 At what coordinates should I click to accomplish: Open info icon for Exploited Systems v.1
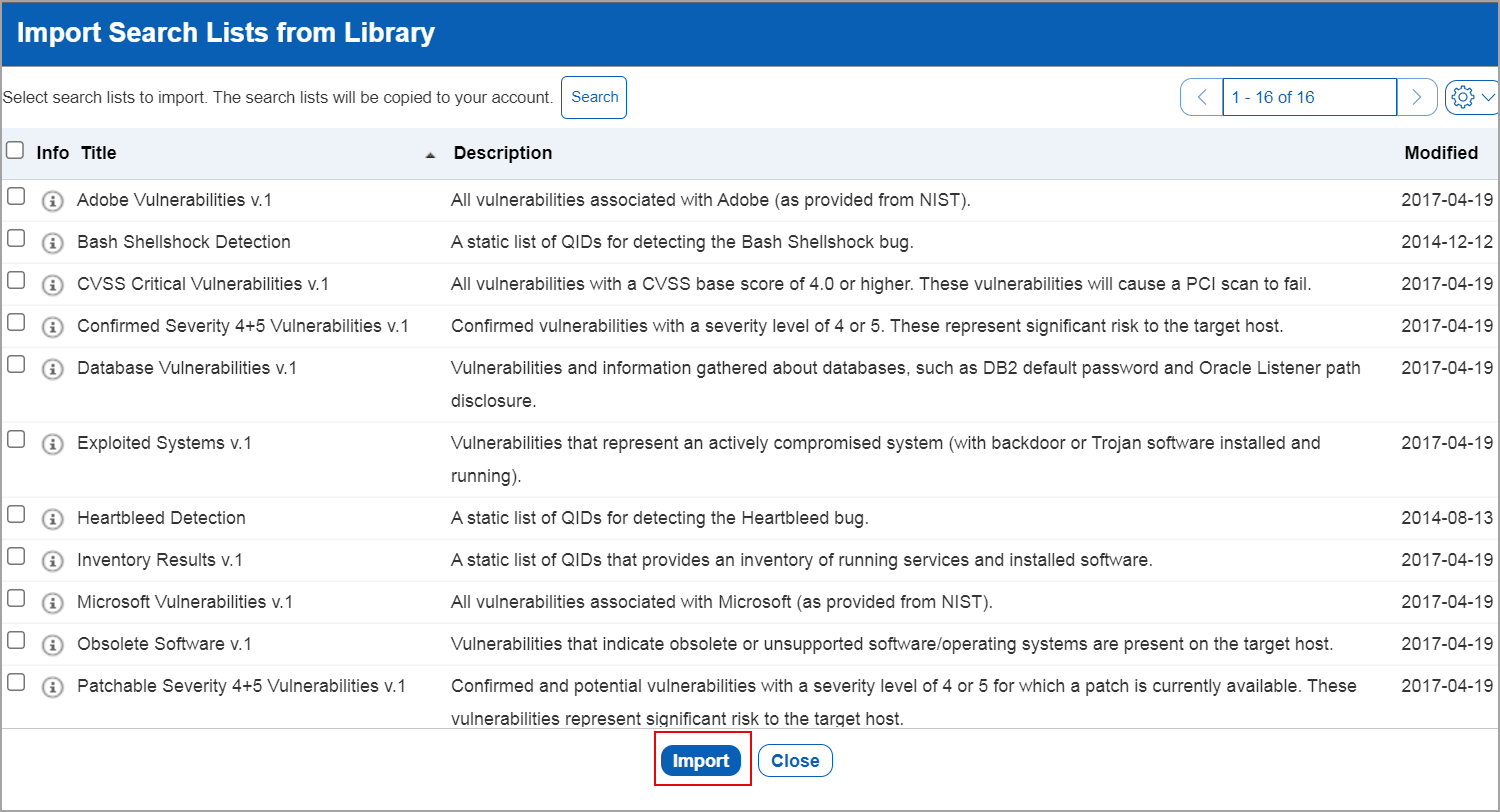(52, 444)
